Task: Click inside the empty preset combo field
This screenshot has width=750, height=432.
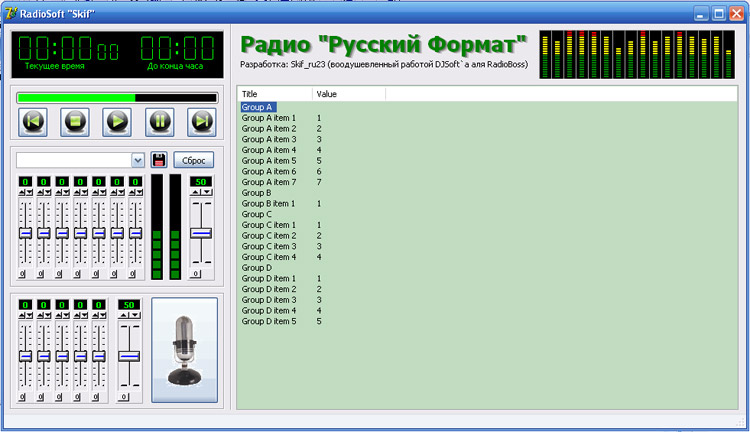Action: pos(74,160)
